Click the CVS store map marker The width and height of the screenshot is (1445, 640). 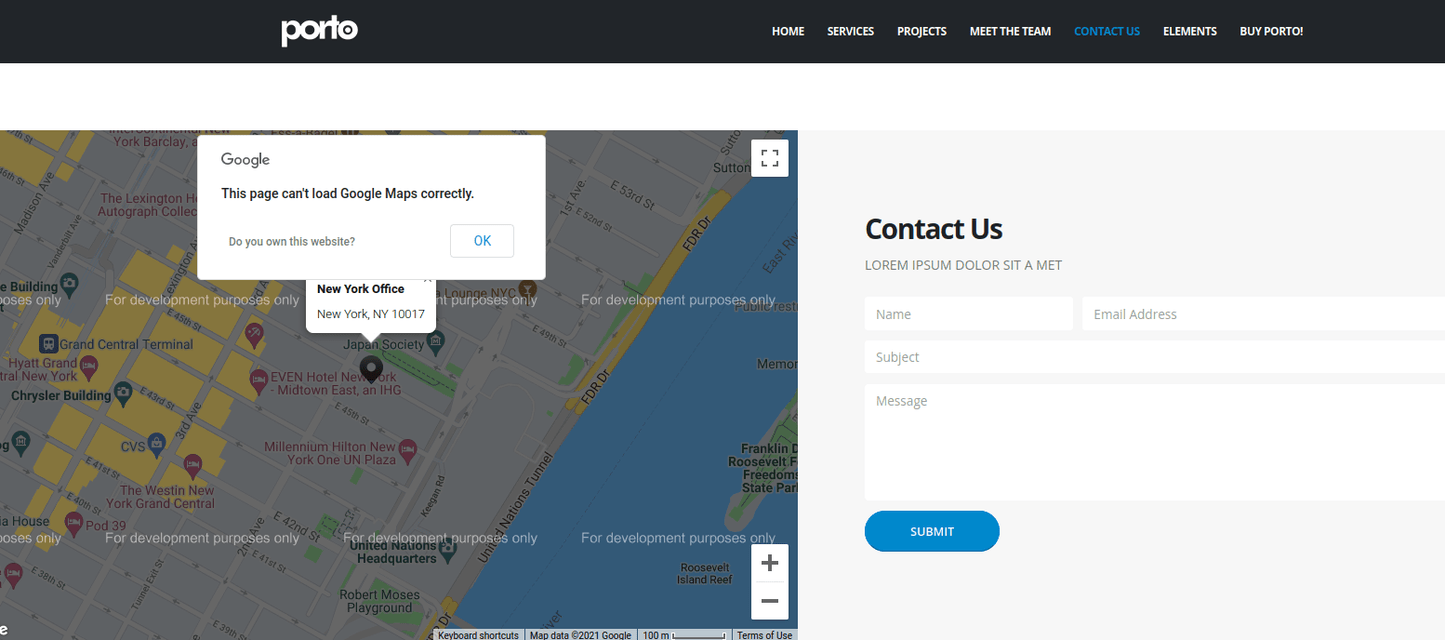tap(156, 442)
